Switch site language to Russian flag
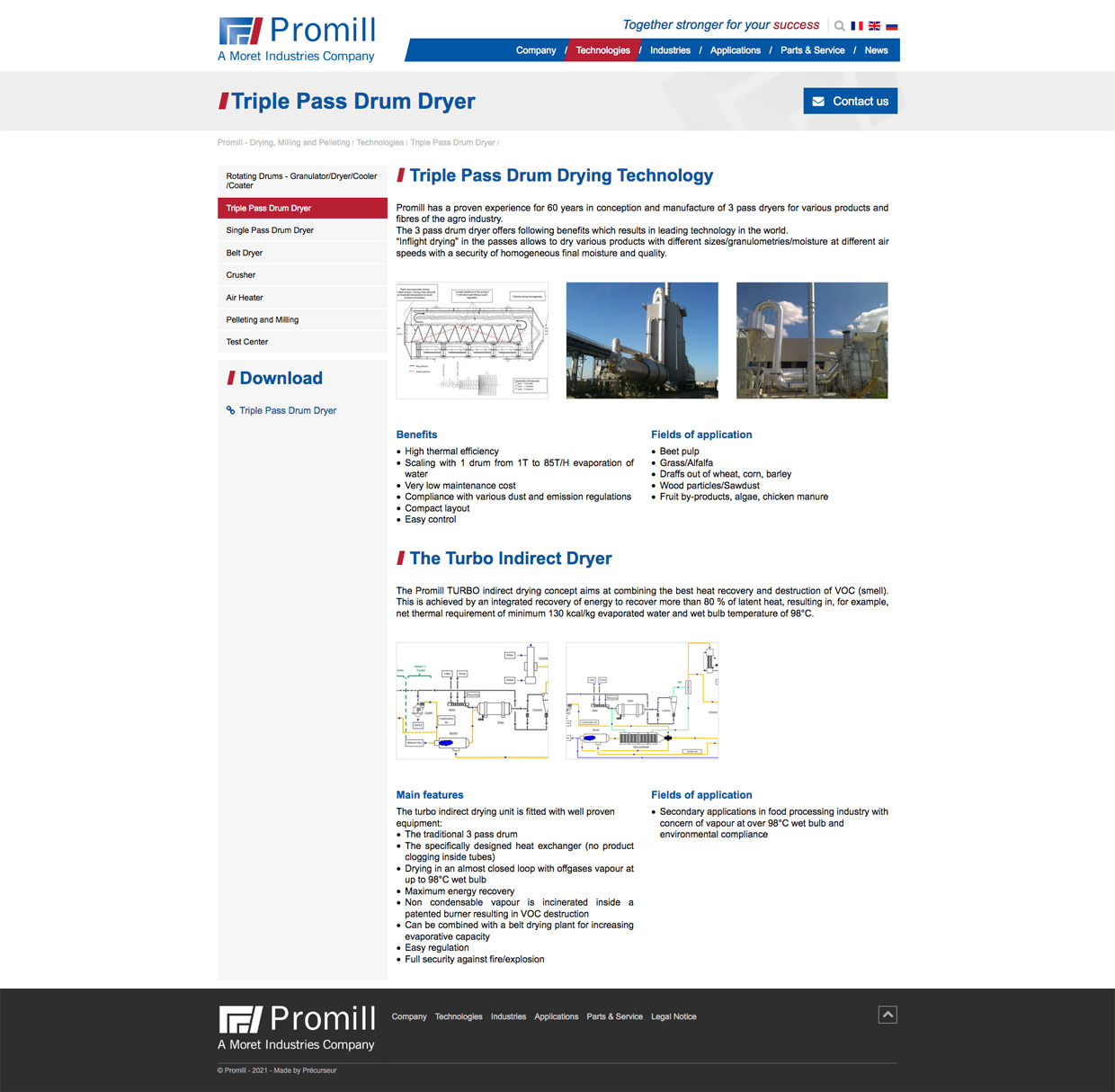Viewport: 1115px width, 1092px height. pyautogui.click(x=891, y=25)
